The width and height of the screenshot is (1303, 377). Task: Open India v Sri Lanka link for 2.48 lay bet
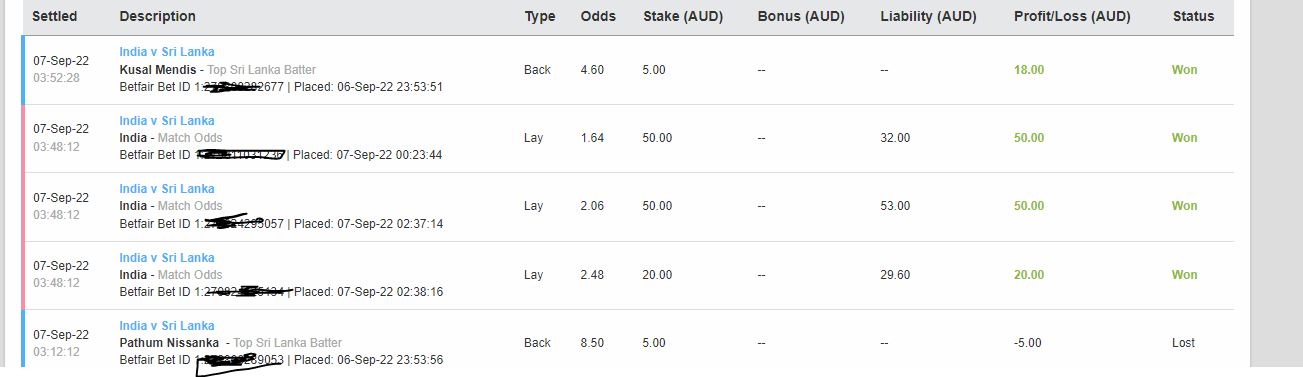tap(166, 258)
